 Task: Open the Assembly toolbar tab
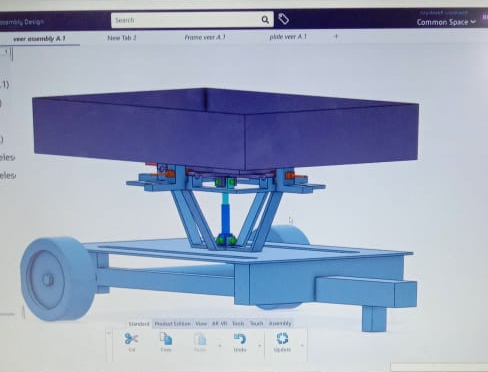pyautogui.click(x=280, y=323)
